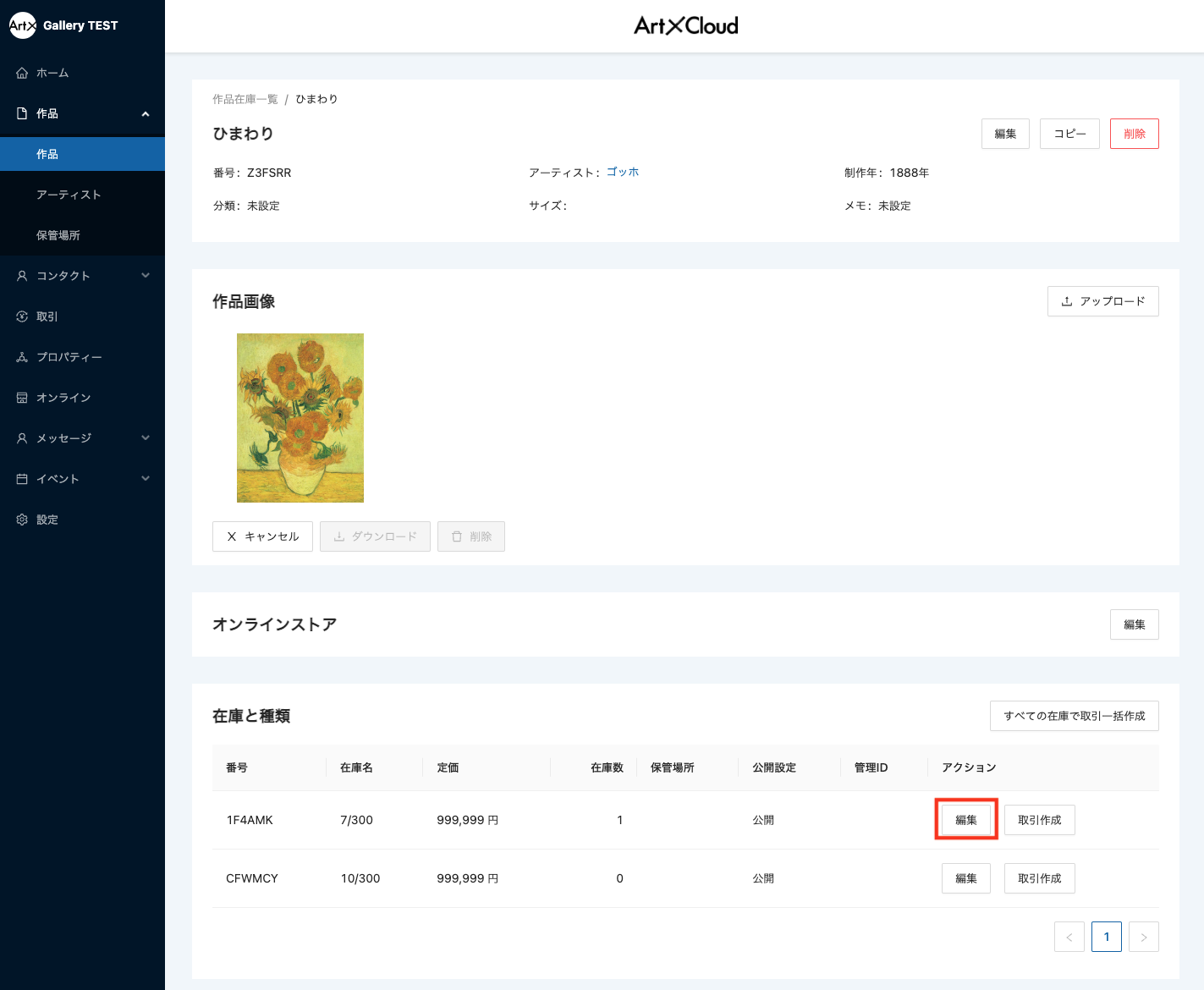Open the プロパティー menu item
This screenshot has width=1204, height=990.
coord(82,357)
